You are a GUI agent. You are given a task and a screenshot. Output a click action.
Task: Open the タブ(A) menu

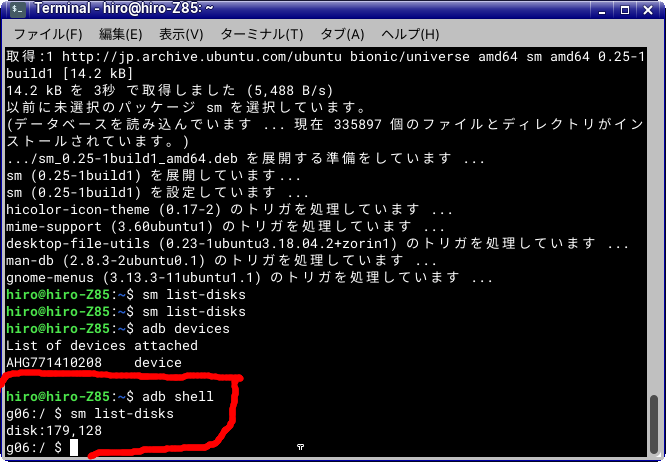pyautogui.click(x=342, y=34)
